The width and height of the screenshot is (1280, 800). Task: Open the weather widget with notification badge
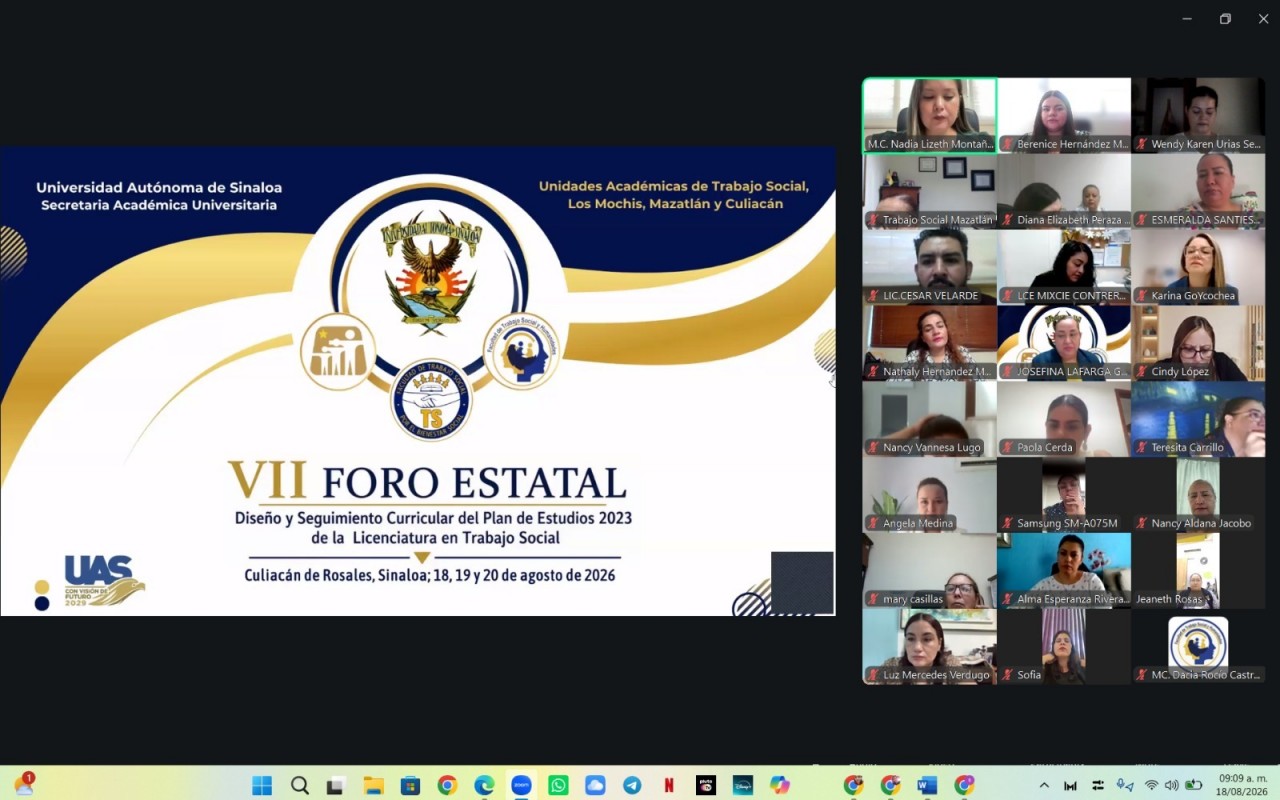(x=23, y=784)
